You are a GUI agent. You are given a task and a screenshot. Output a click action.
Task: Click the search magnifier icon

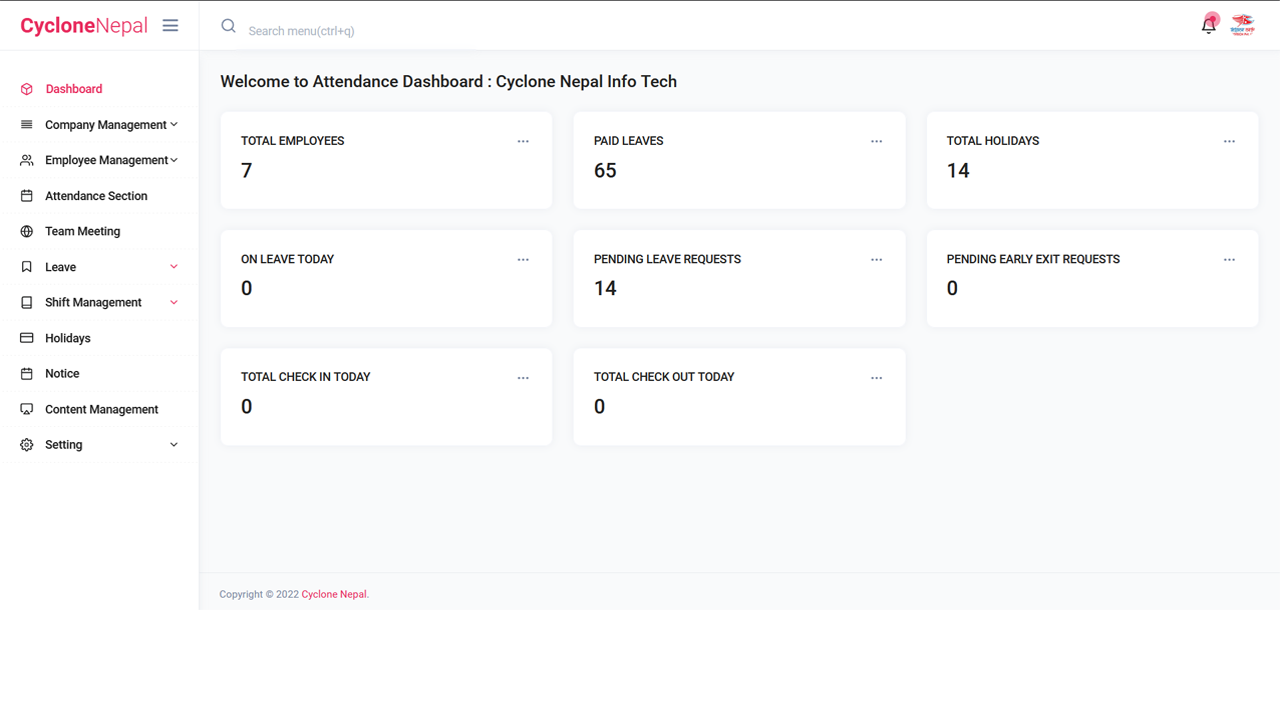pos(228,26)
